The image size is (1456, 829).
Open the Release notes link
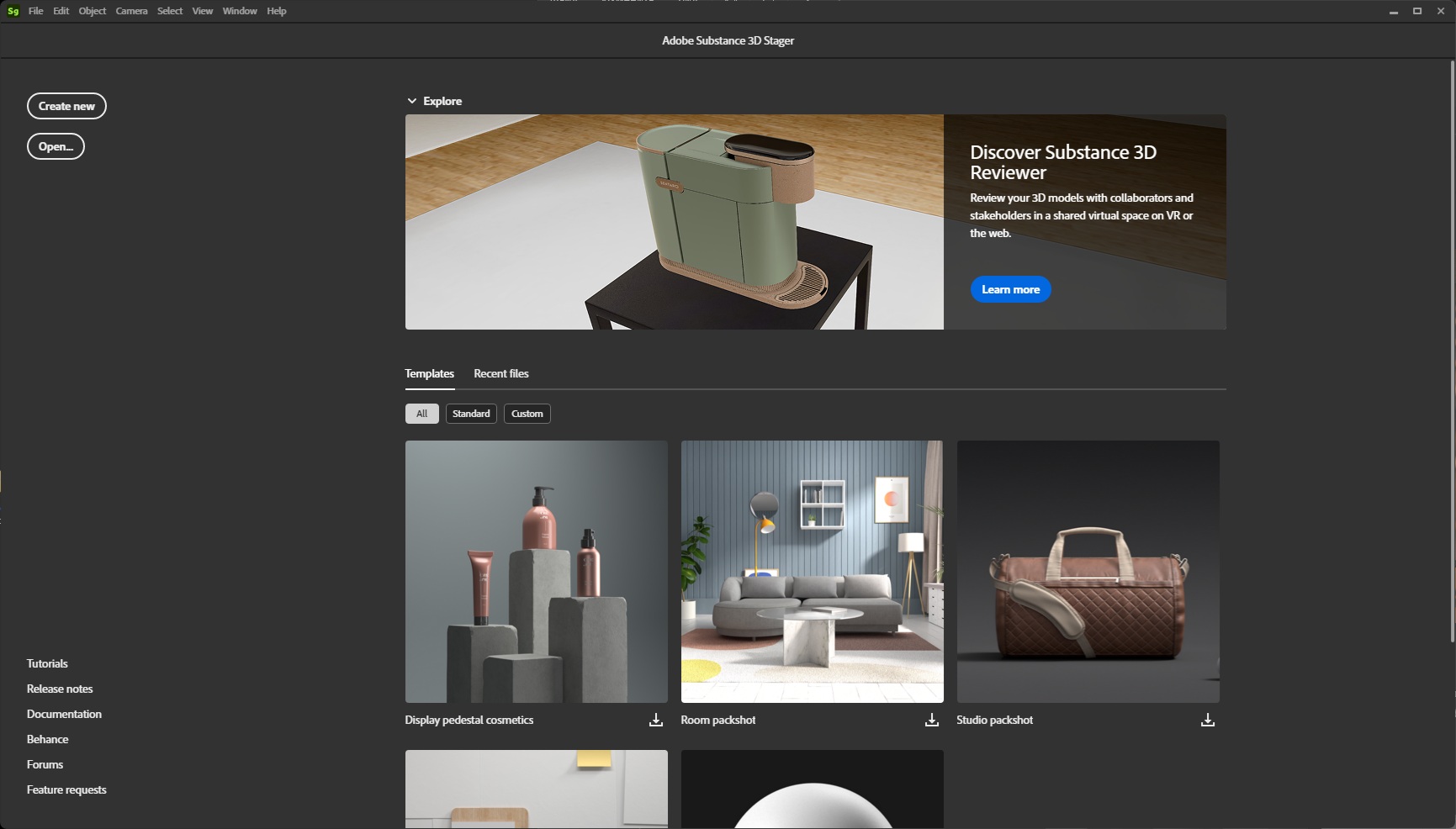click(60, 689)
